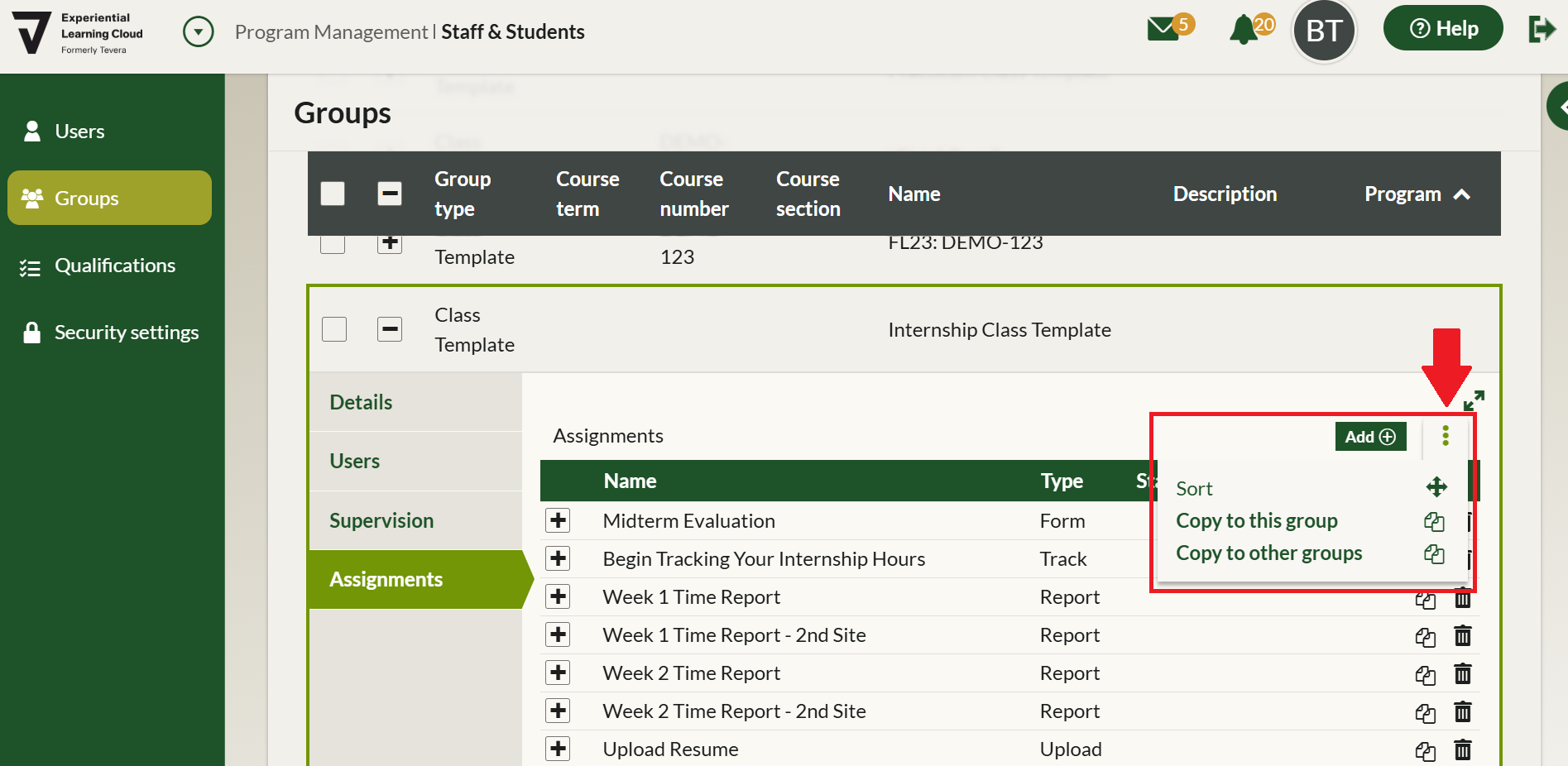This screenshot has height=766, width=1568.
Task: Expand Week 1 Time Report - 2nd Site
Action: [x=559, y=634]
